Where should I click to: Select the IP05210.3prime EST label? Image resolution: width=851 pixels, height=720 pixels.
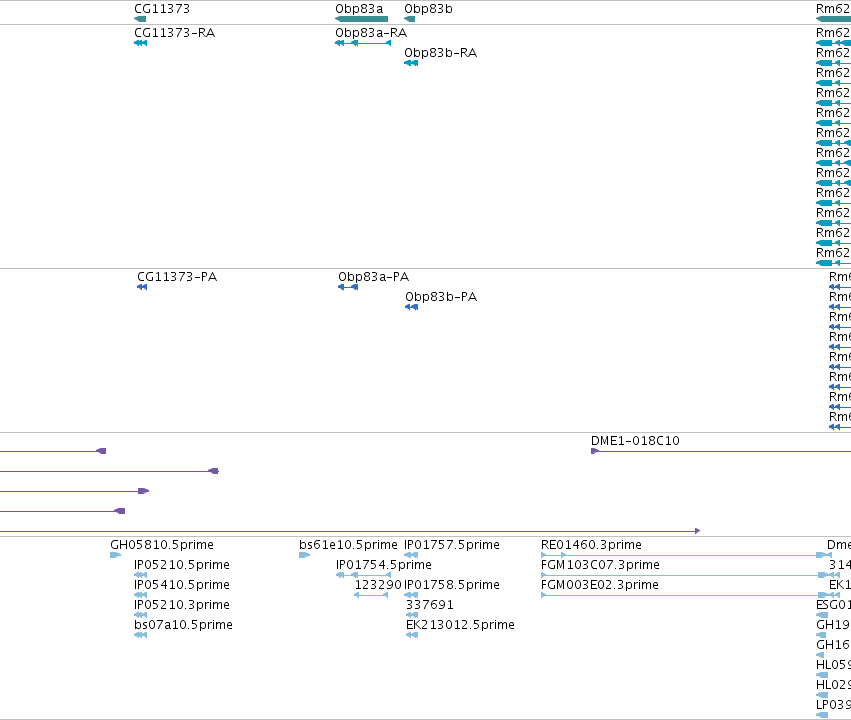182,605
